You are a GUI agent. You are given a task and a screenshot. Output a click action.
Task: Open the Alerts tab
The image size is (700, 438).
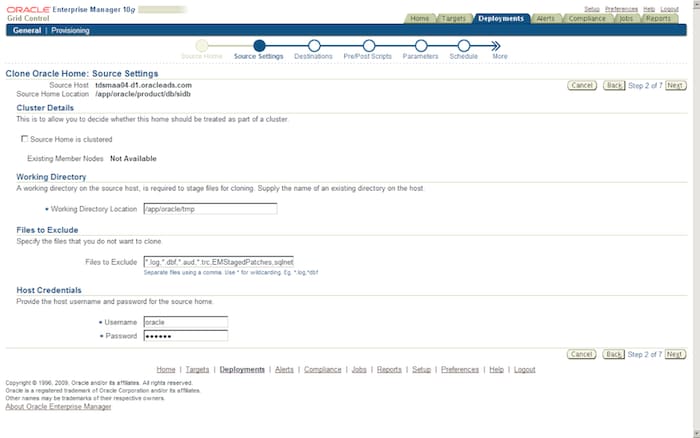(545, 18)
